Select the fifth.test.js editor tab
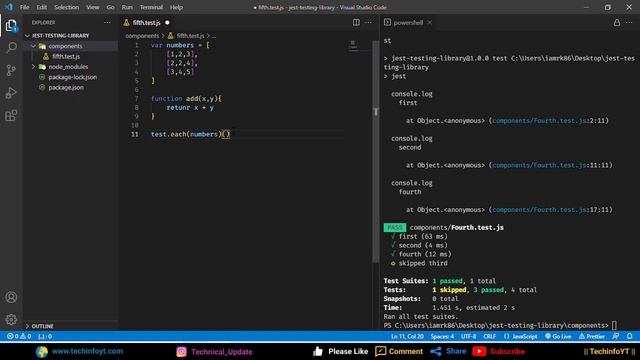Viewport: 640px width, 360px height. click(146, 23)
